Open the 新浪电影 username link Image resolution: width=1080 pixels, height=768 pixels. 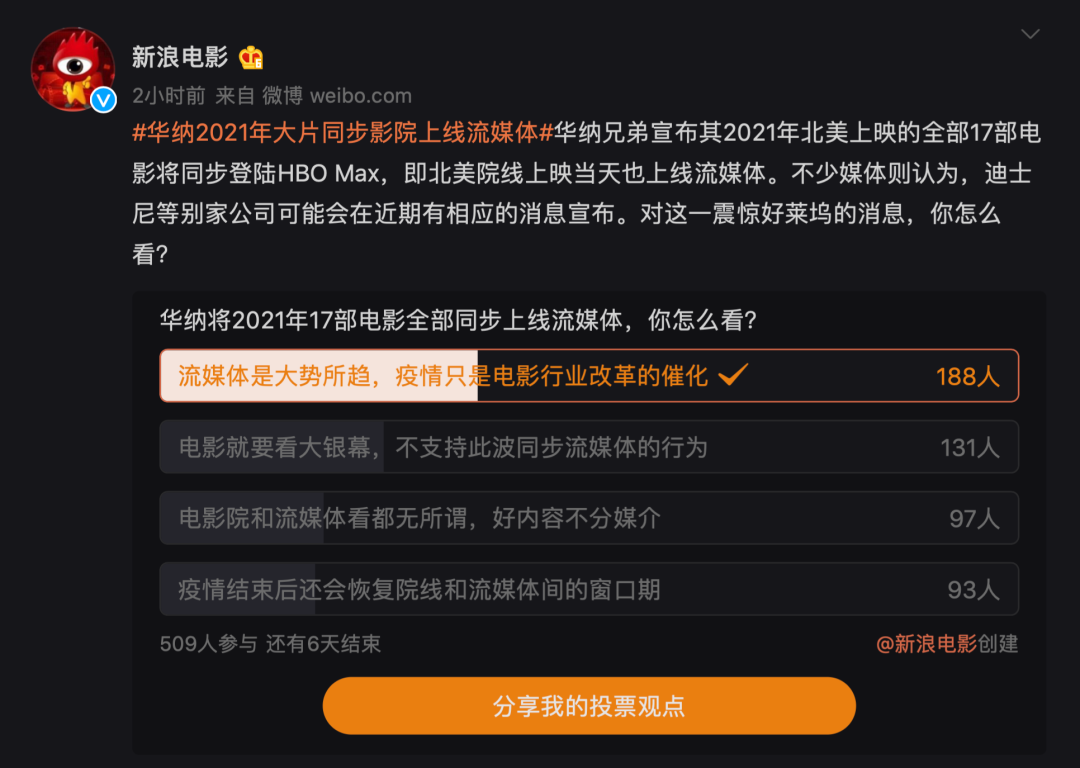(180, 57)
